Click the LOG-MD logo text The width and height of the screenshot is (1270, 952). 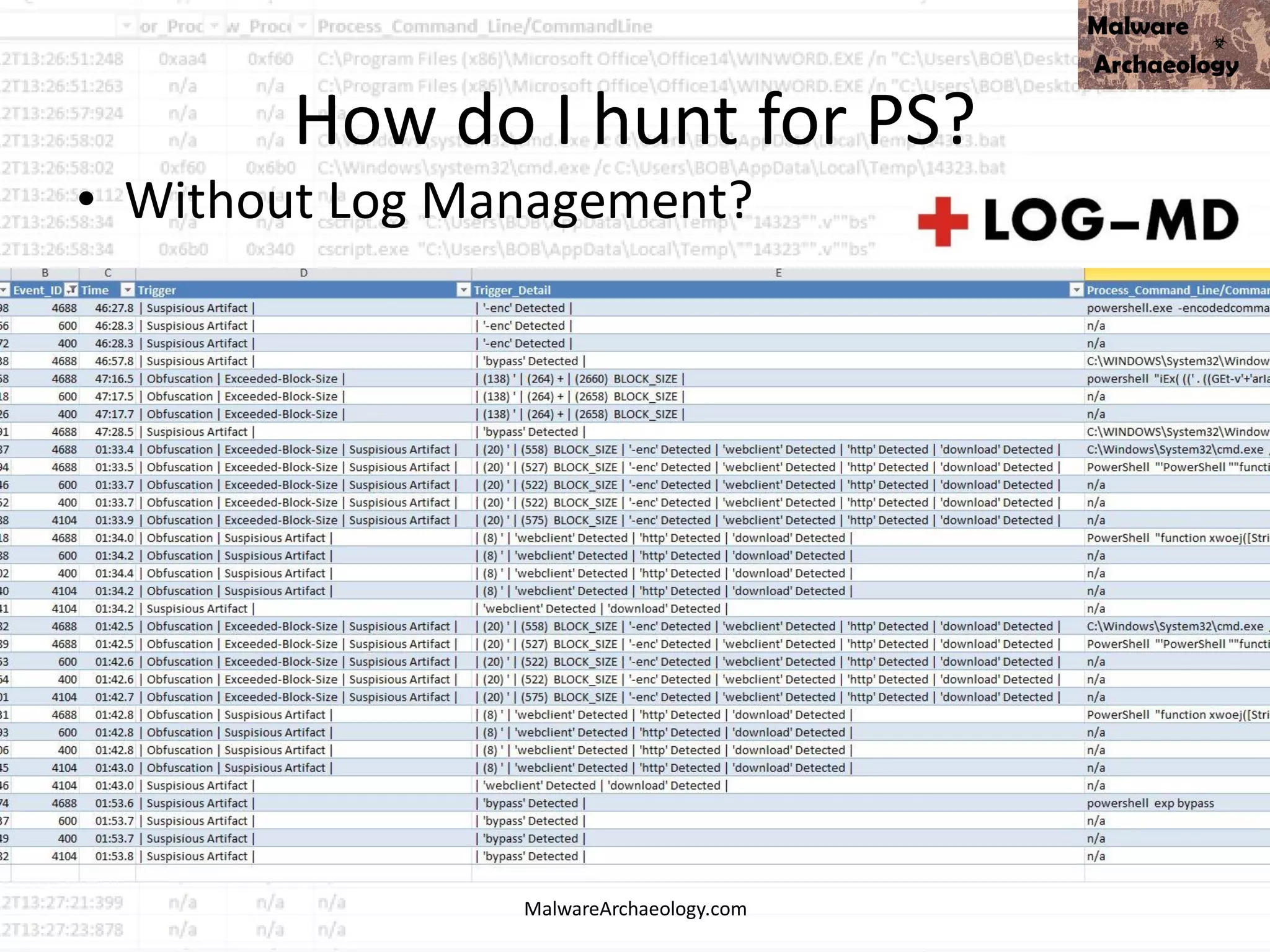click(1111, 221)
